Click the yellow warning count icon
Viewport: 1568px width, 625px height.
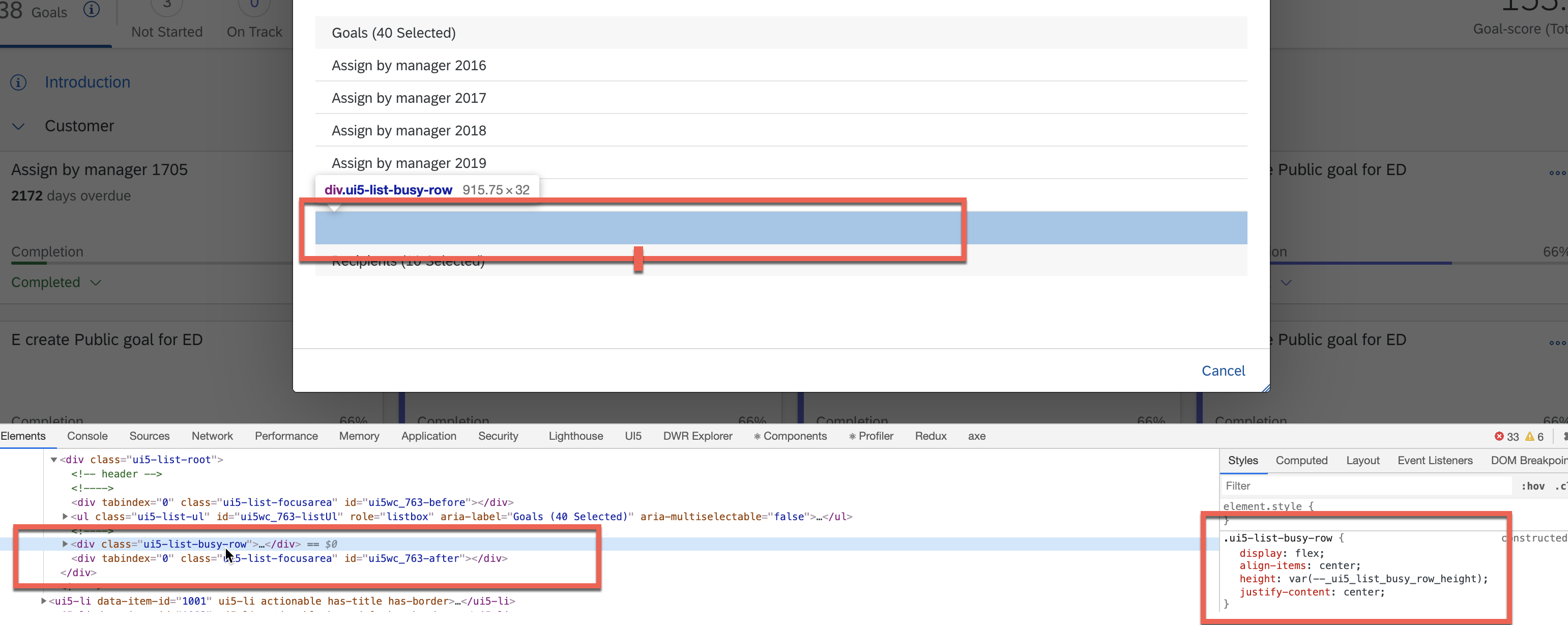1529,436
